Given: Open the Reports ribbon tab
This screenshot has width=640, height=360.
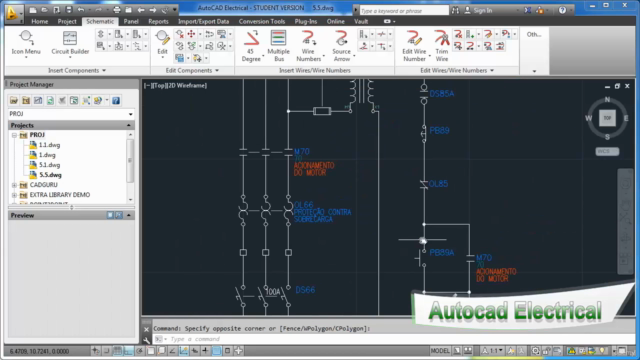Looking at the screenshot, I should pos(158,21).
